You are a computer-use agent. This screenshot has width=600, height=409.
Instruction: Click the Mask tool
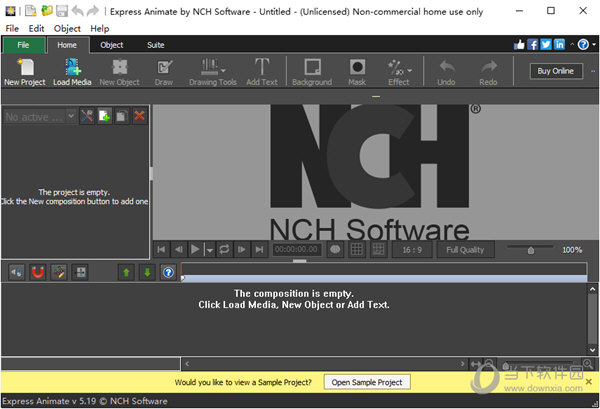pyautogui.click(x=357, y=72)
